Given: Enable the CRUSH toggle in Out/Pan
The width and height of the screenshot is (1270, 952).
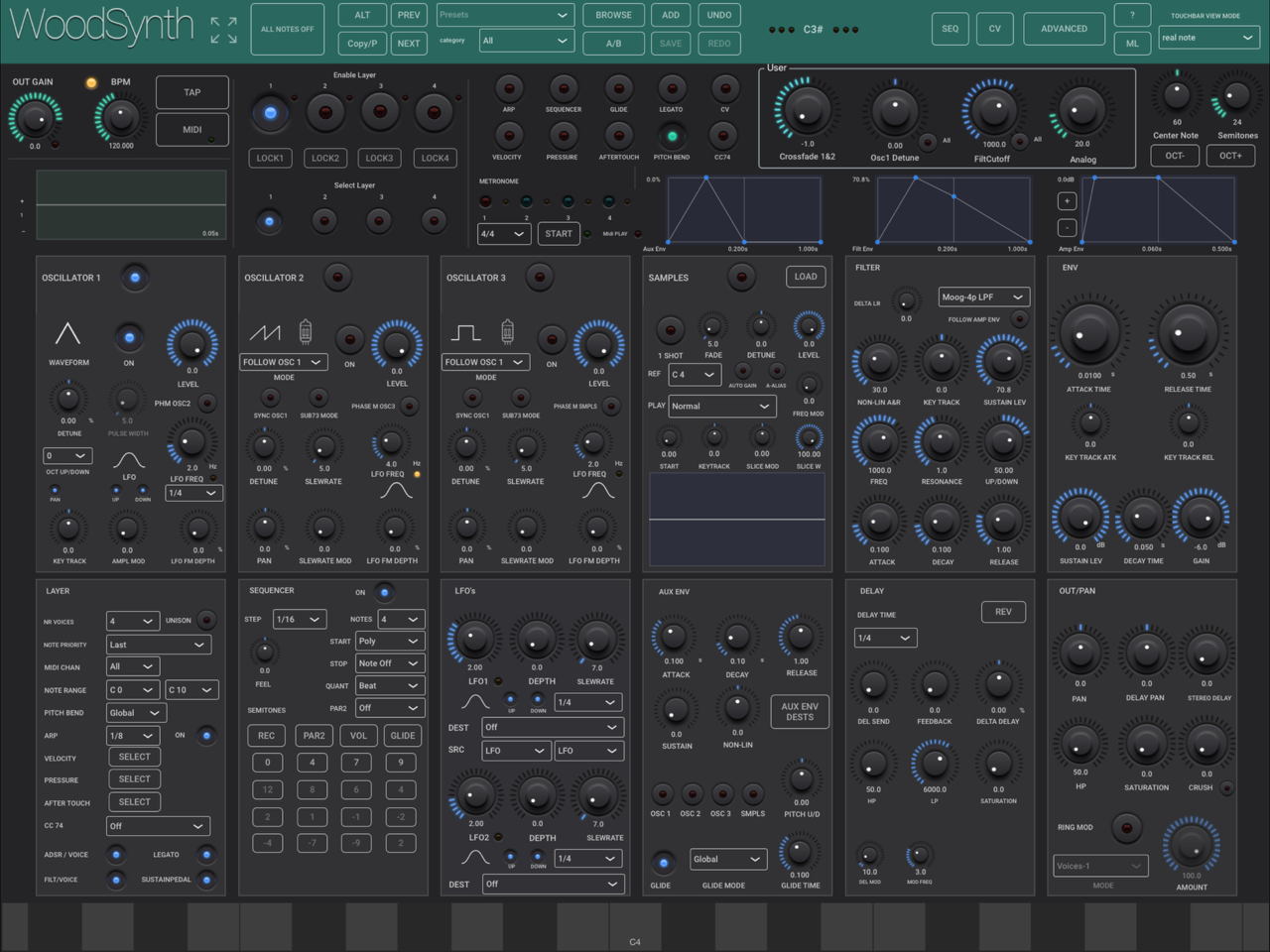Looking at the screenshot, I should (x=1227, y=788).
